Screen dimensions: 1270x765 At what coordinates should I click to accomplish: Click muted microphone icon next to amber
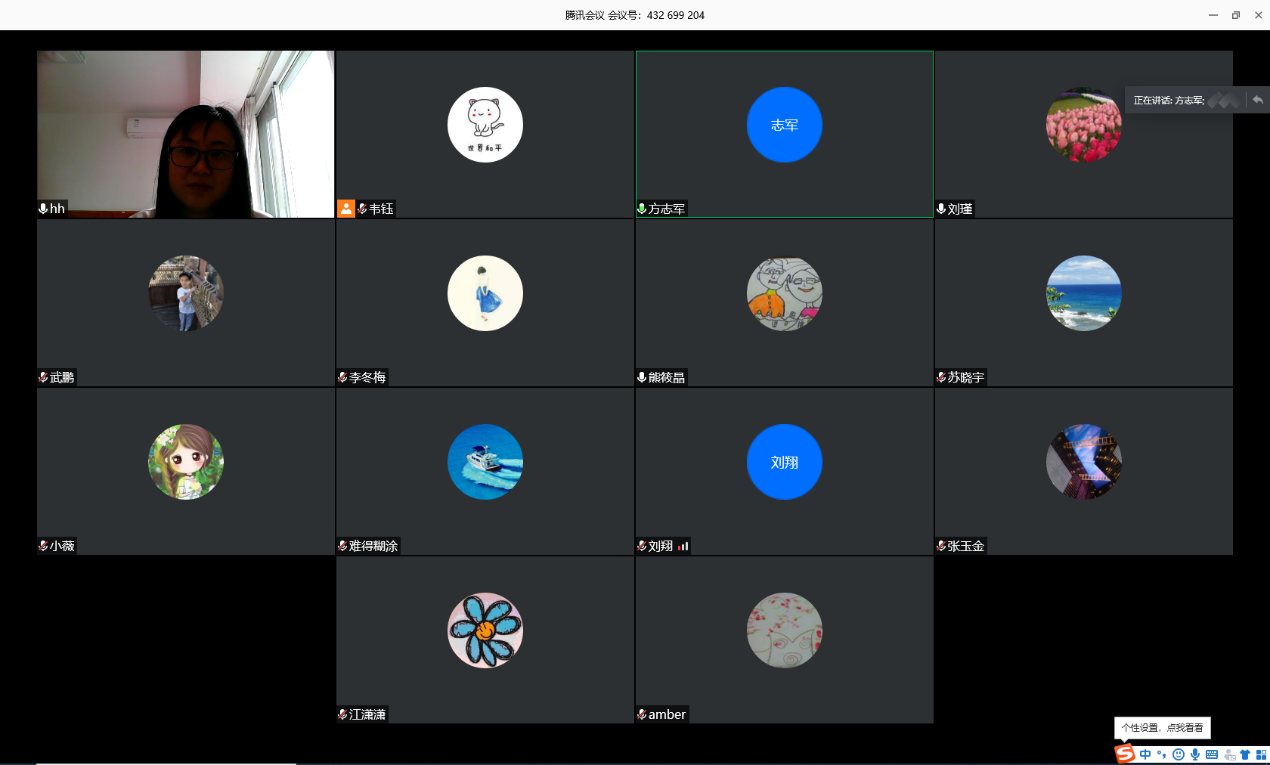click(x=642, y=715)
